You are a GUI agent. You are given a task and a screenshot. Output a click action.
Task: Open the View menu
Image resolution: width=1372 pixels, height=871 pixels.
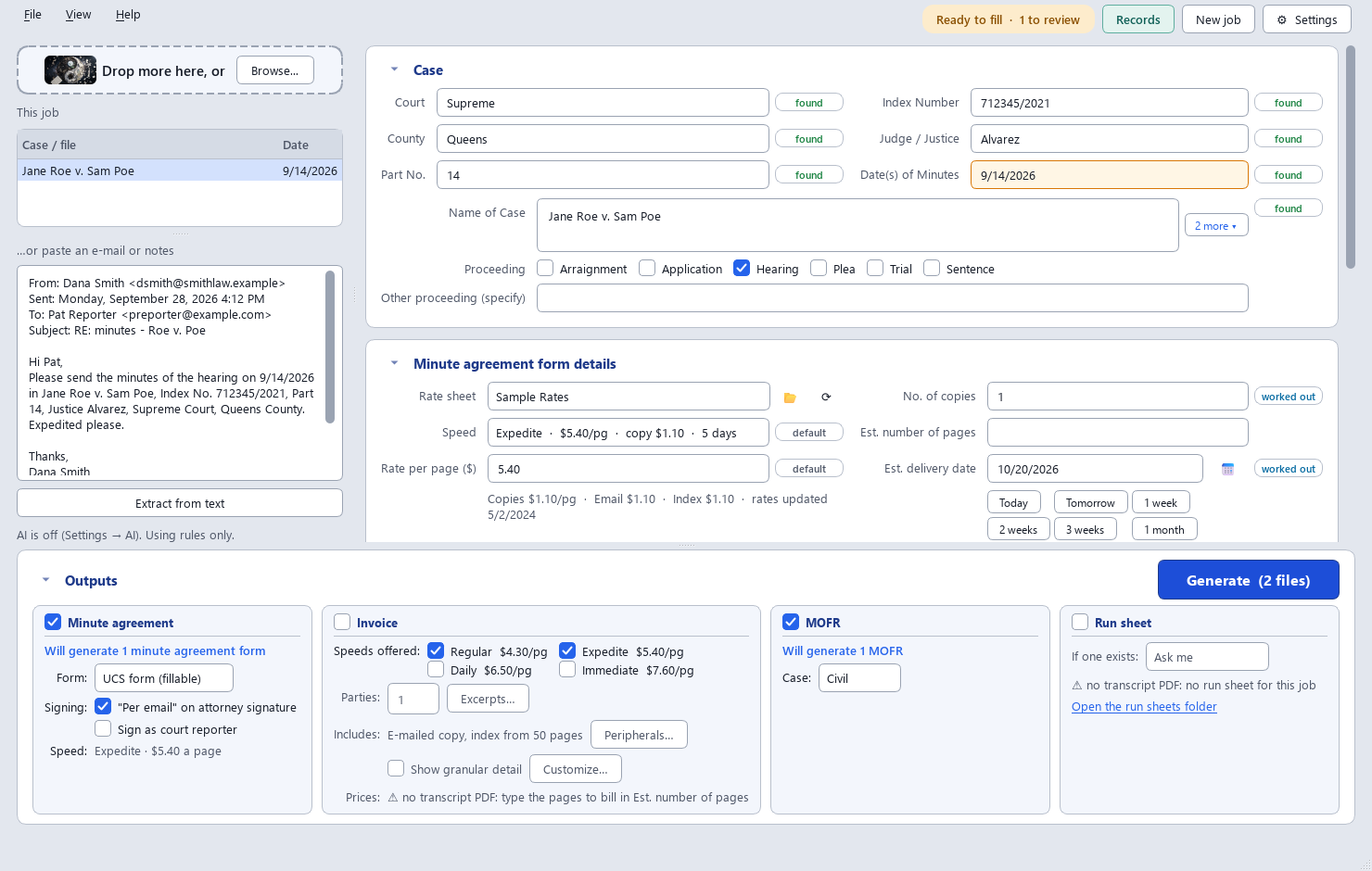click(78, 15)
